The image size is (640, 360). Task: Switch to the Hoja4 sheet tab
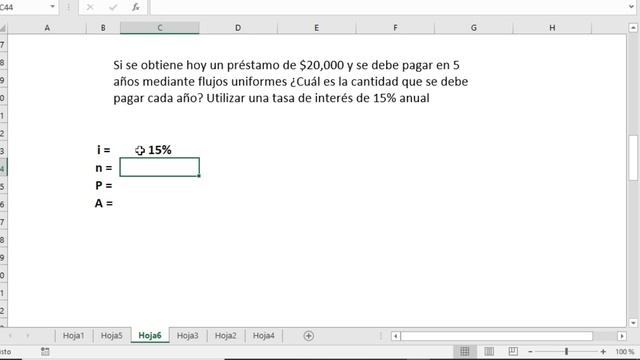[263, 336]
